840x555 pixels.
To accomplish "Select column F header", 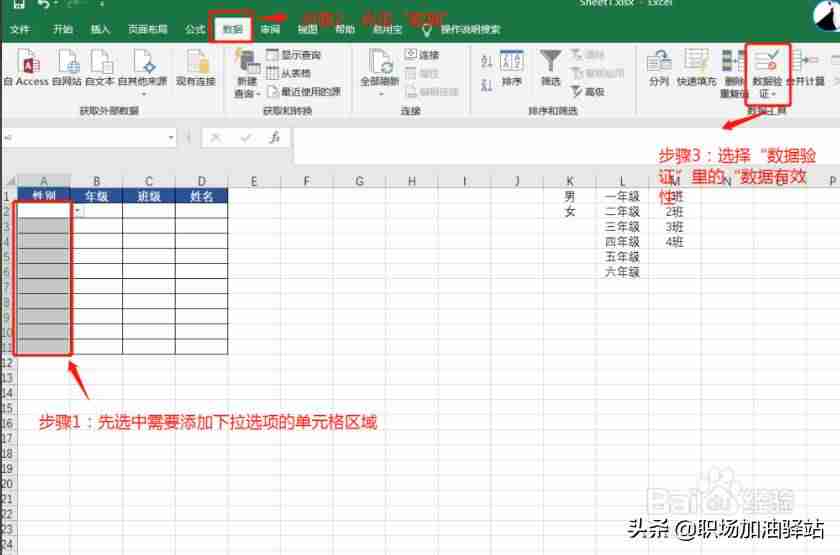I will click(x=307, y=181).
